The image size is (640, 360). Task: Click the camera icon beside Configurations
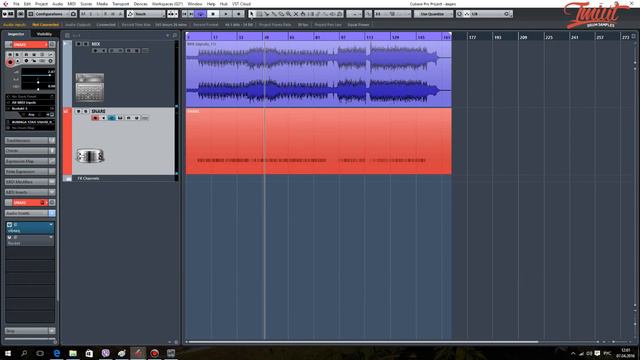[x=73, y=14]
